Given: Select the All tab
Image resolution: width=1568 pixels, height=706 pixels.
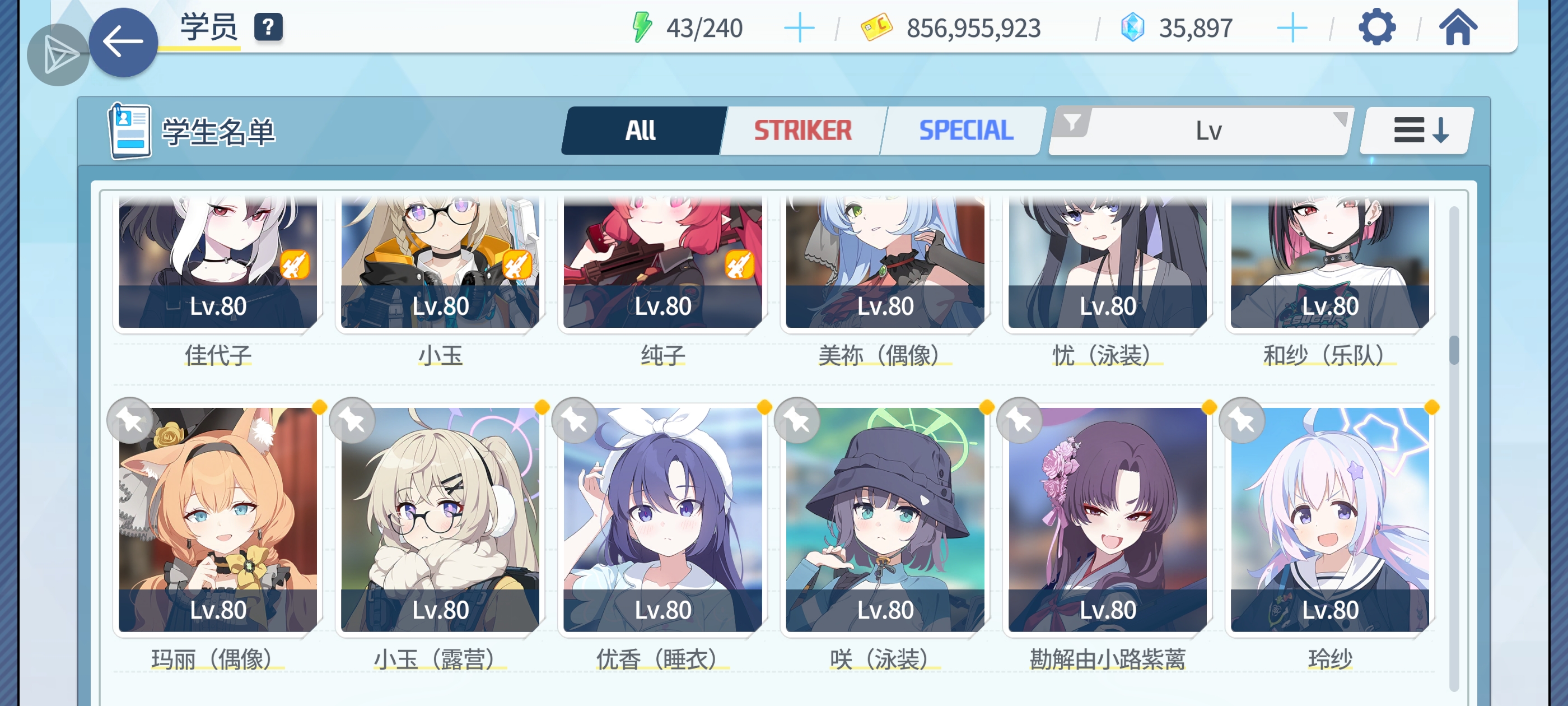Looking at the screenshot, I should click(x=641, y=131).
